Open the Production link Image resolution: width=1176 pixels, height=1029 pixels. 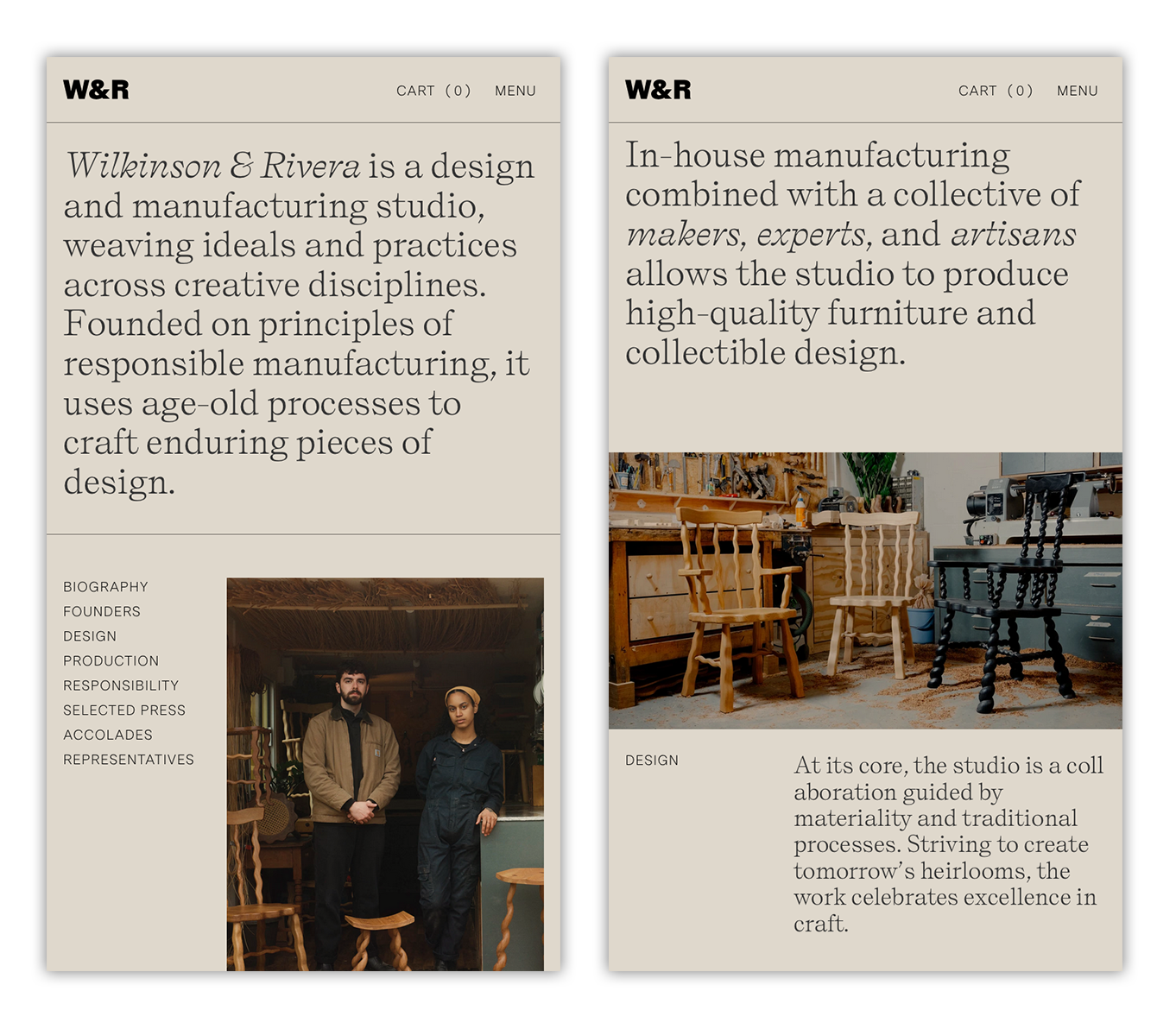[111, 661]
